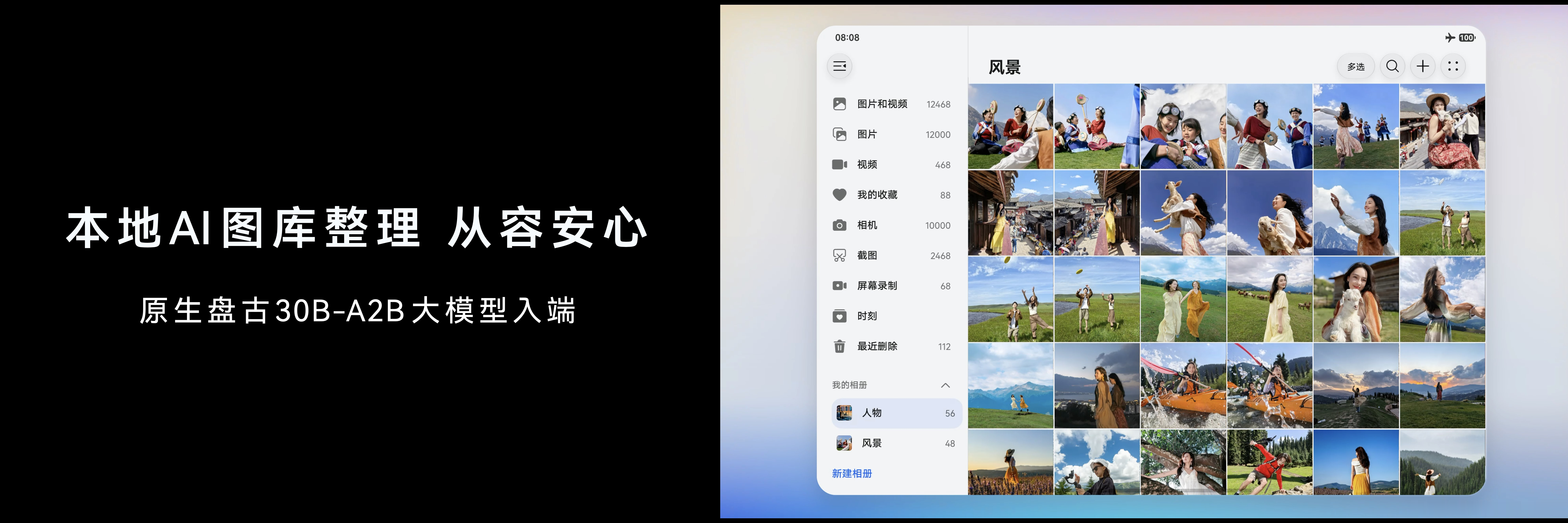Click the 相机 camera icon
This screenshot has width=1568, height=523.
click(x=839, y=225)
